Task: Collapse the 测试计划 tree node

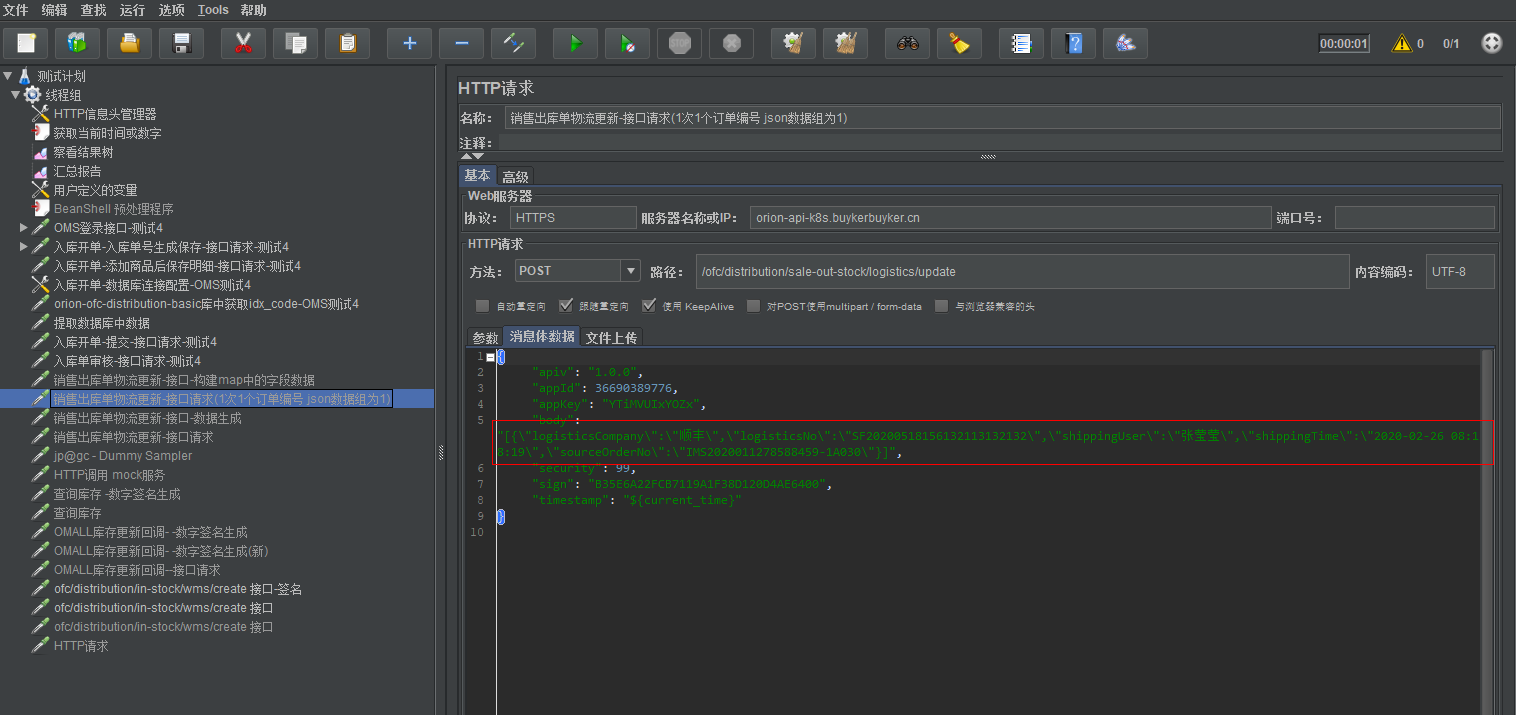Action: (x=8, y=76)
